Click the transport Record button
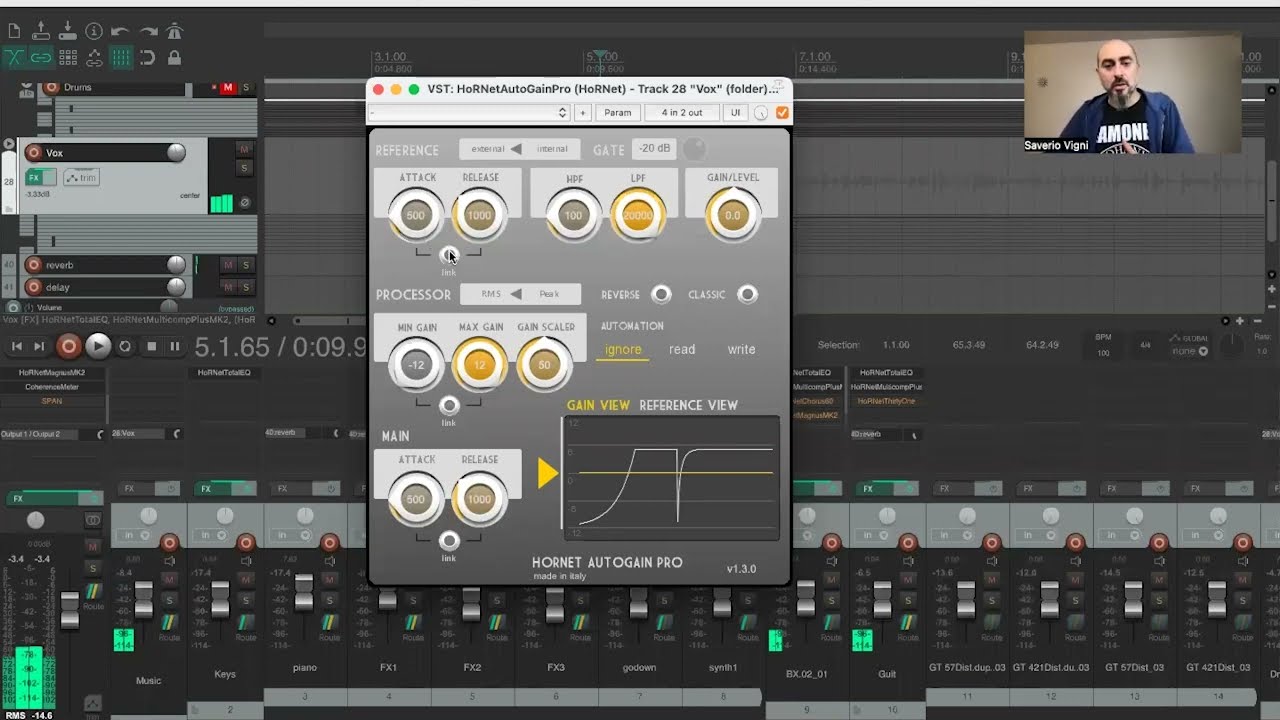 point(68,347)
